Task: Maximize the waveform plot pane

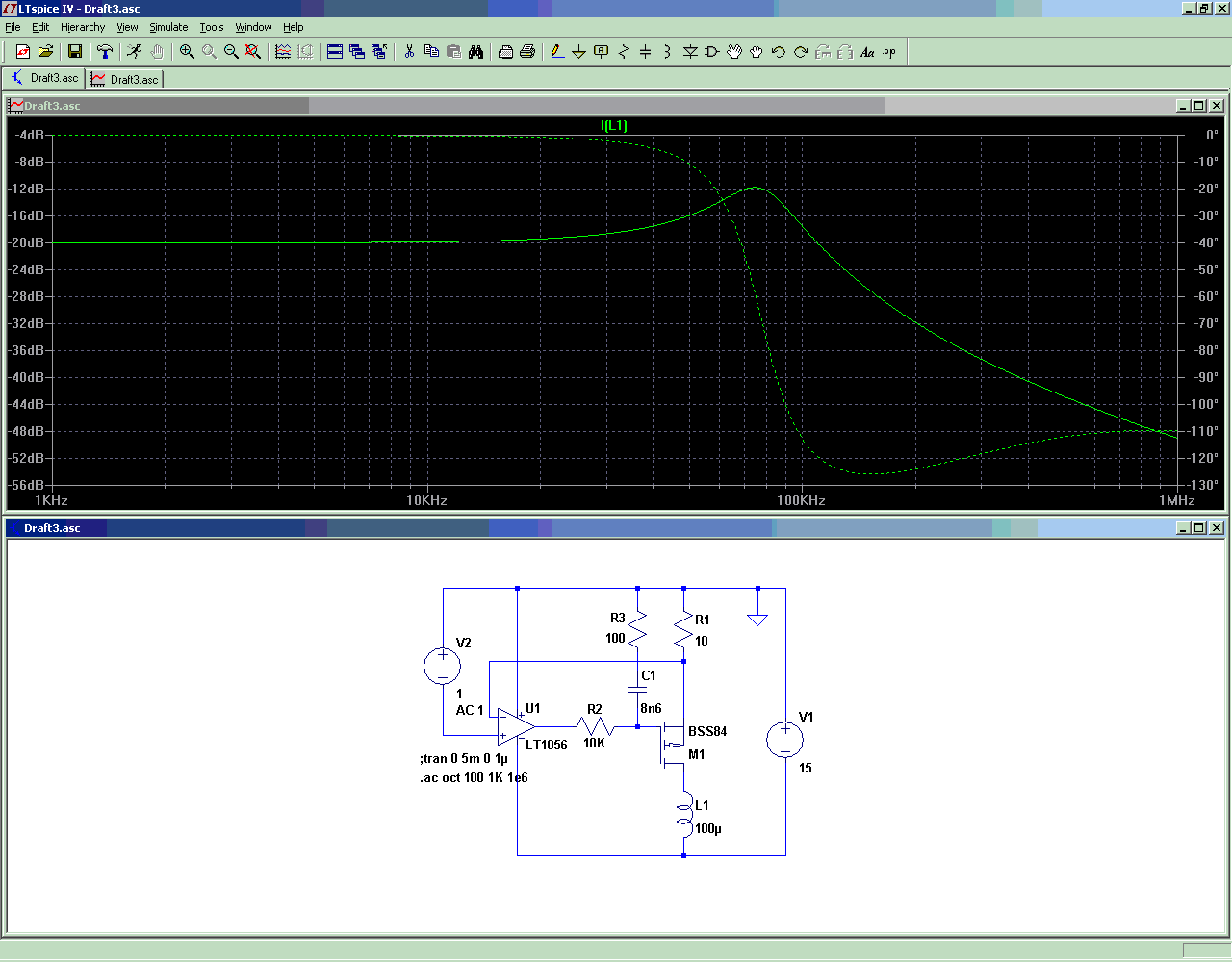Action: [1199, 106]
